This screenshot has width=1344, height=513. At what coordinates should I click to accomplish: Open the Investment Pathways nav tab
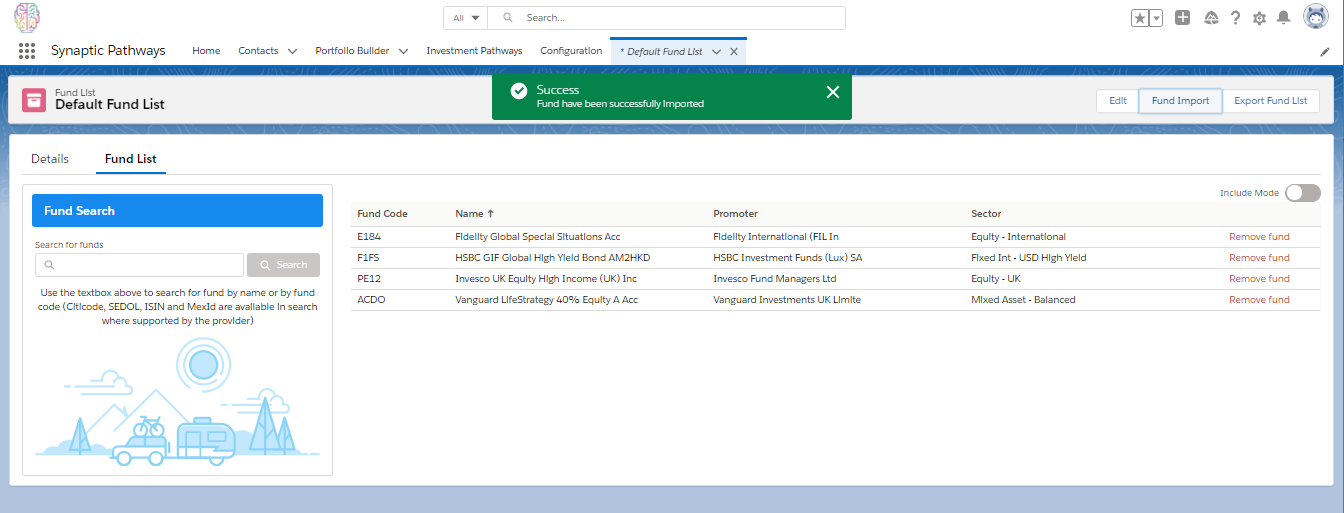[x=474, y=51]
